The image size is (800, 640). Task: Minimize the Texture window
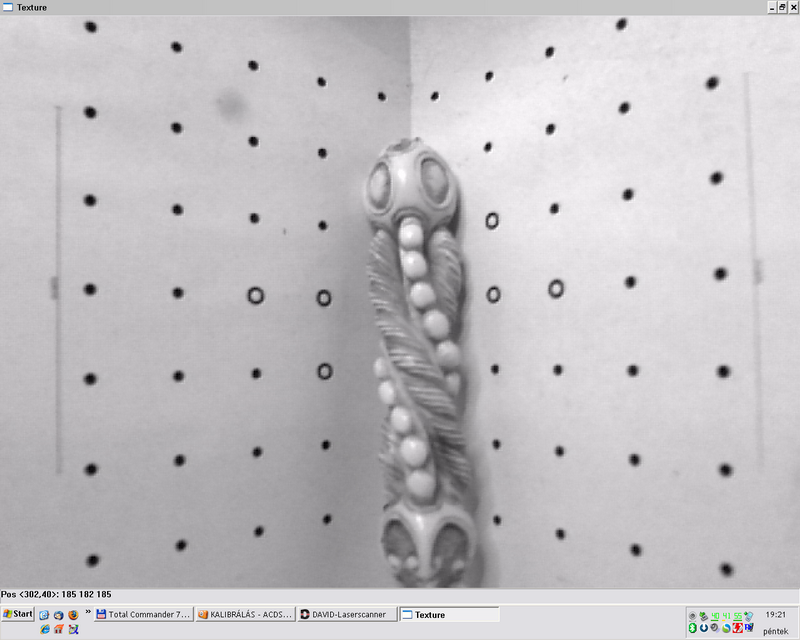coord(772,7)
